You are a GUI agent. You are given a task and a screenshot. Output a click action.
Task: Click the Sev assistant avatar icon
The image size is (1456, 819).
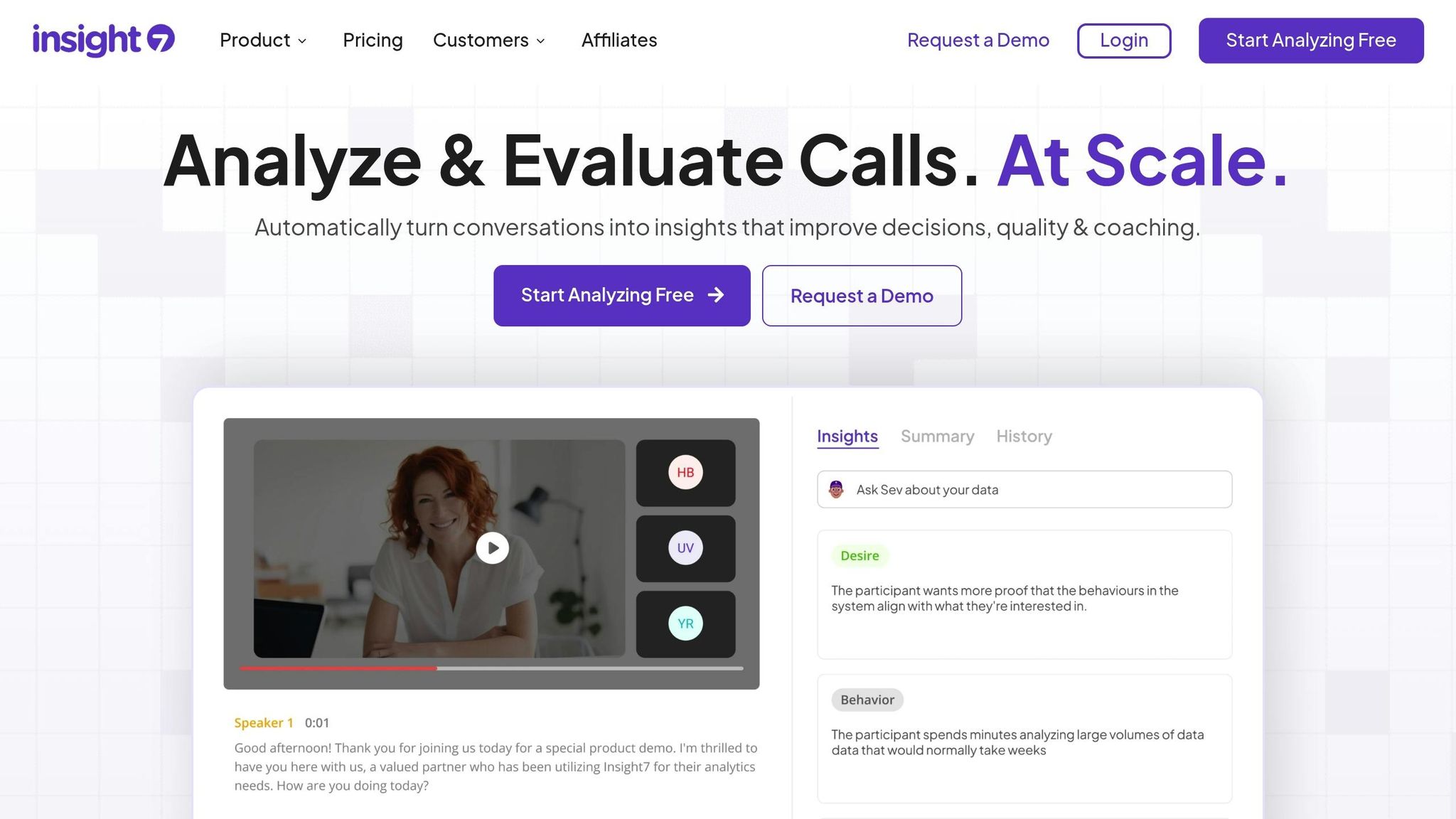pyautogui.click(x=836, y=489)
